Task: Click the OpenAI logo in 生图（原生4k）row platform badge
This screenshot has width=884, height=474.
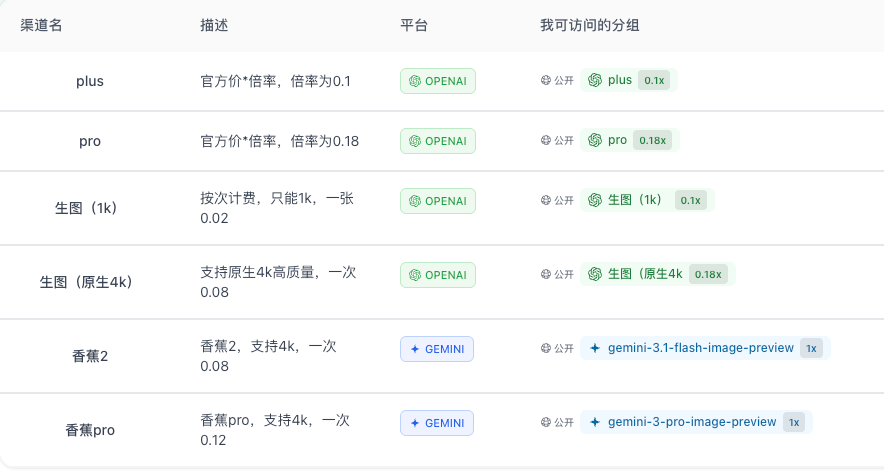Action: tap(415, 275)
